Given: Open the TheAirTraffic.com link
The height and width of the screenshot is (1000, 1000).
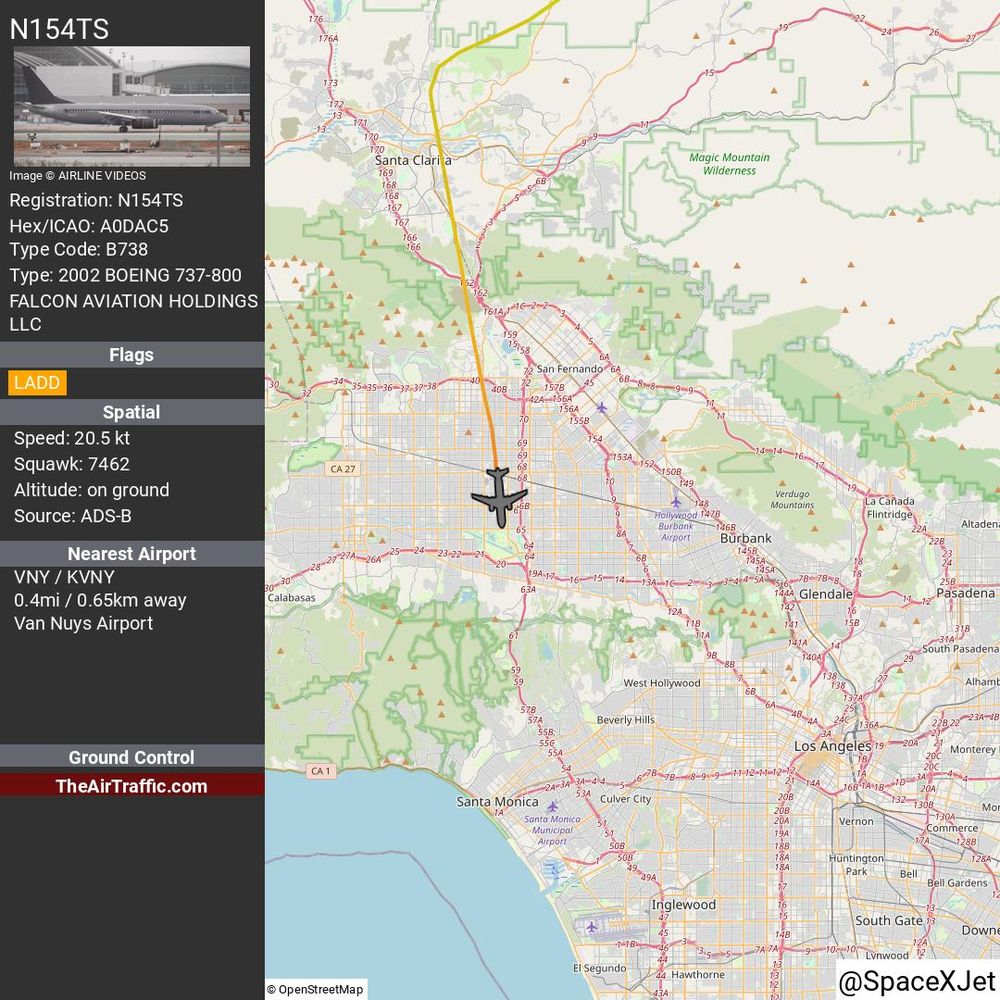Looking at the screenshot, I should coord(131,786).
